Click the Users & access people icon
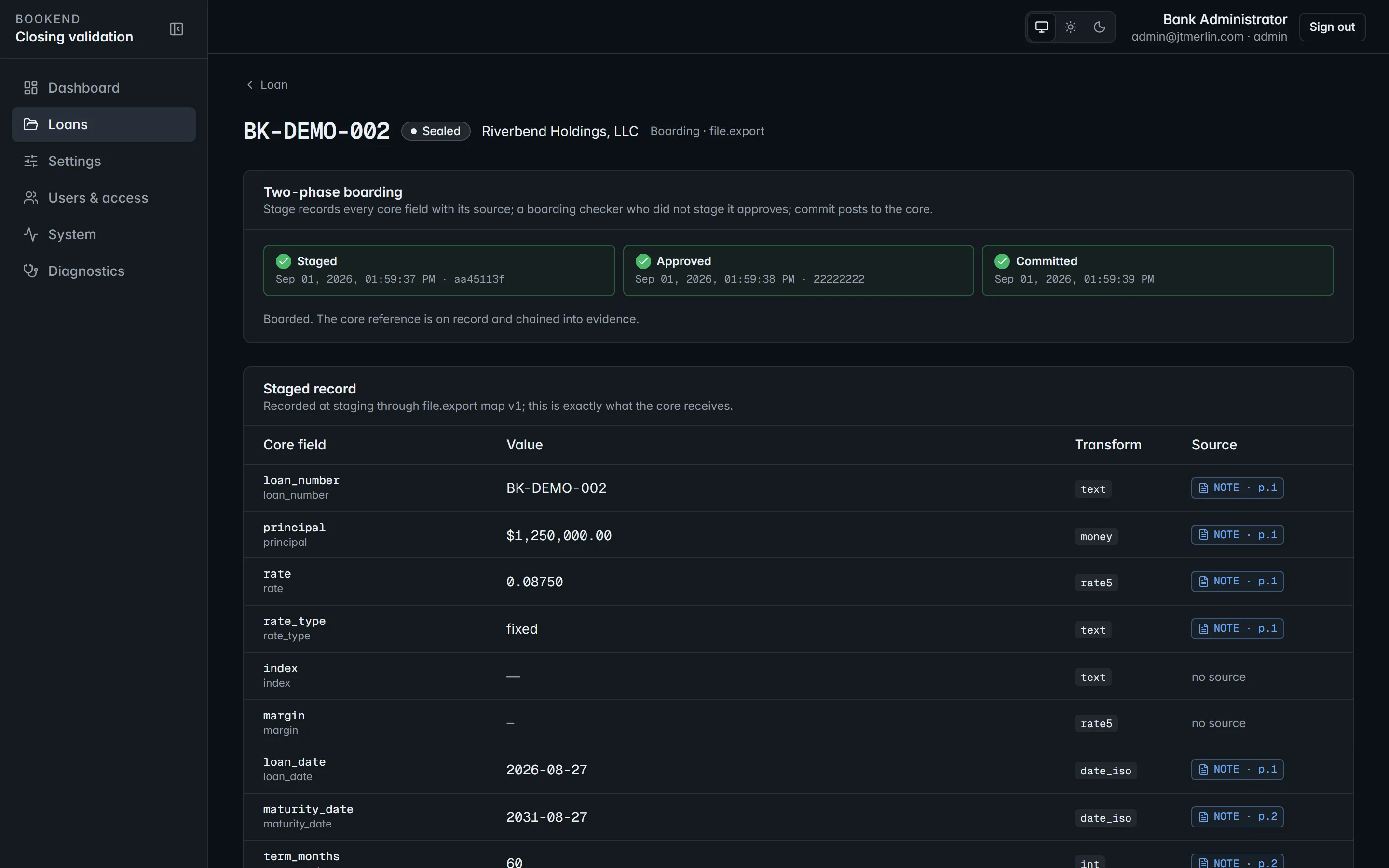The width and height of the screenshot is (1389, 868). (x=30, y=198)
